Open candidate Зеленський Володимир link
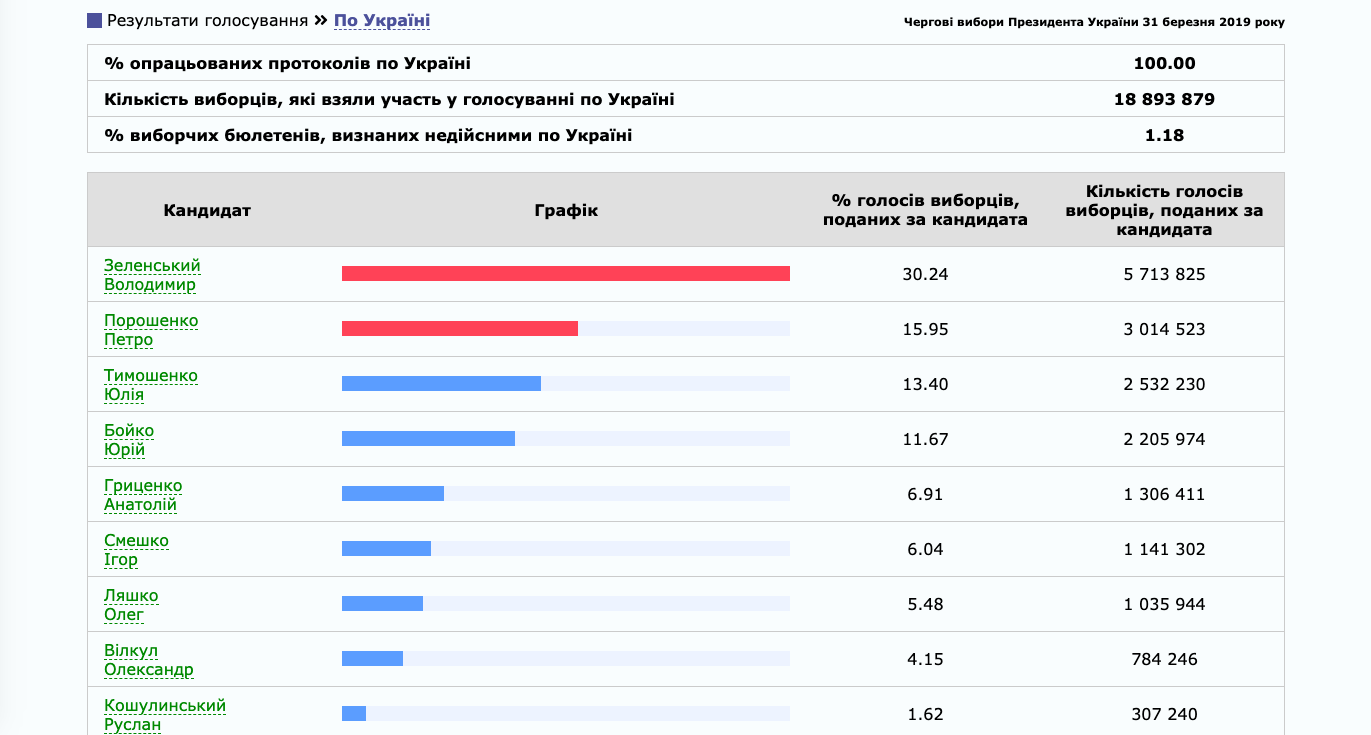 click(152, 275)
